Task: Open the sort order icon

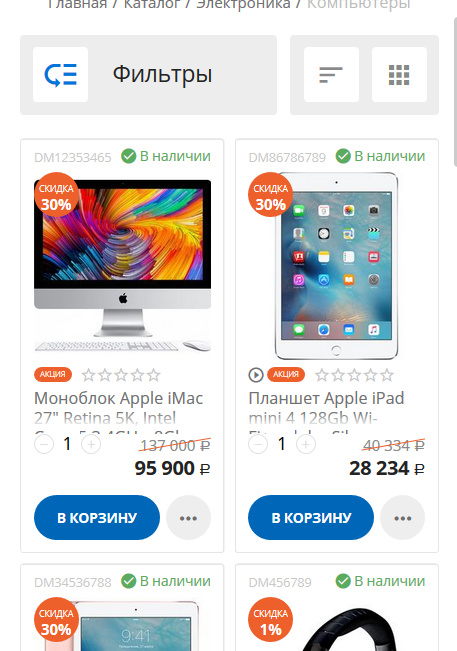Action: pos(331,75)
